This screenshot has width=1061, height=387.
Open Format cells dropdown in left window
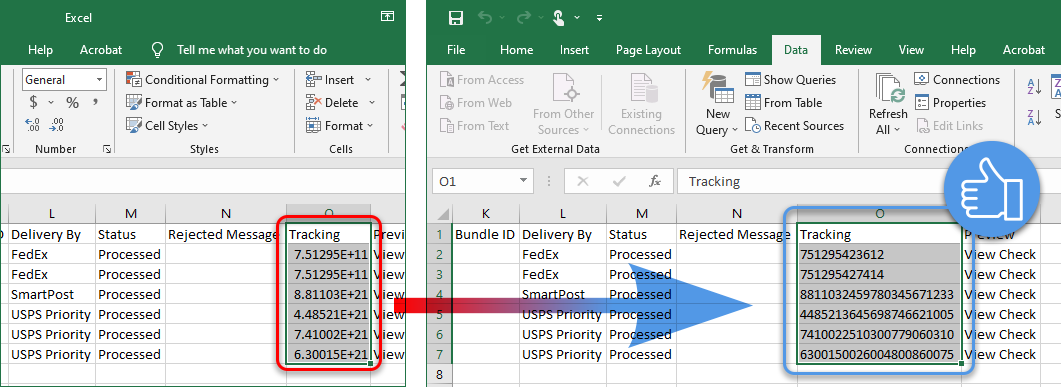point(371,126)
